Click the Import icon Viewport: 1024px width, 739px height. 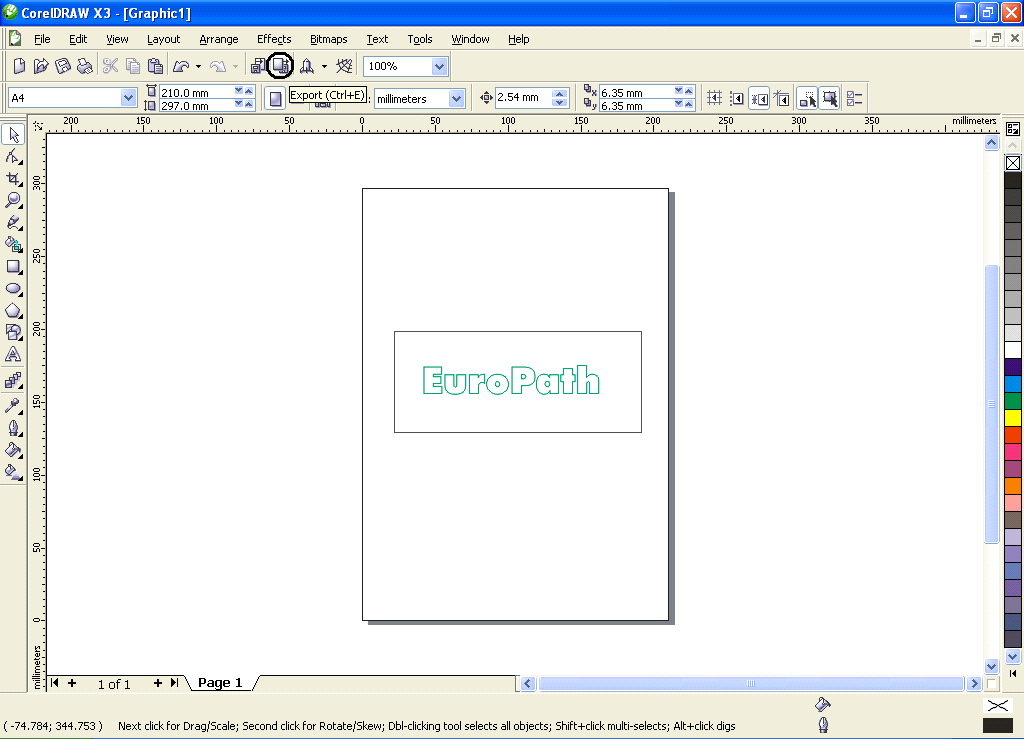click(x=259, y=66)
